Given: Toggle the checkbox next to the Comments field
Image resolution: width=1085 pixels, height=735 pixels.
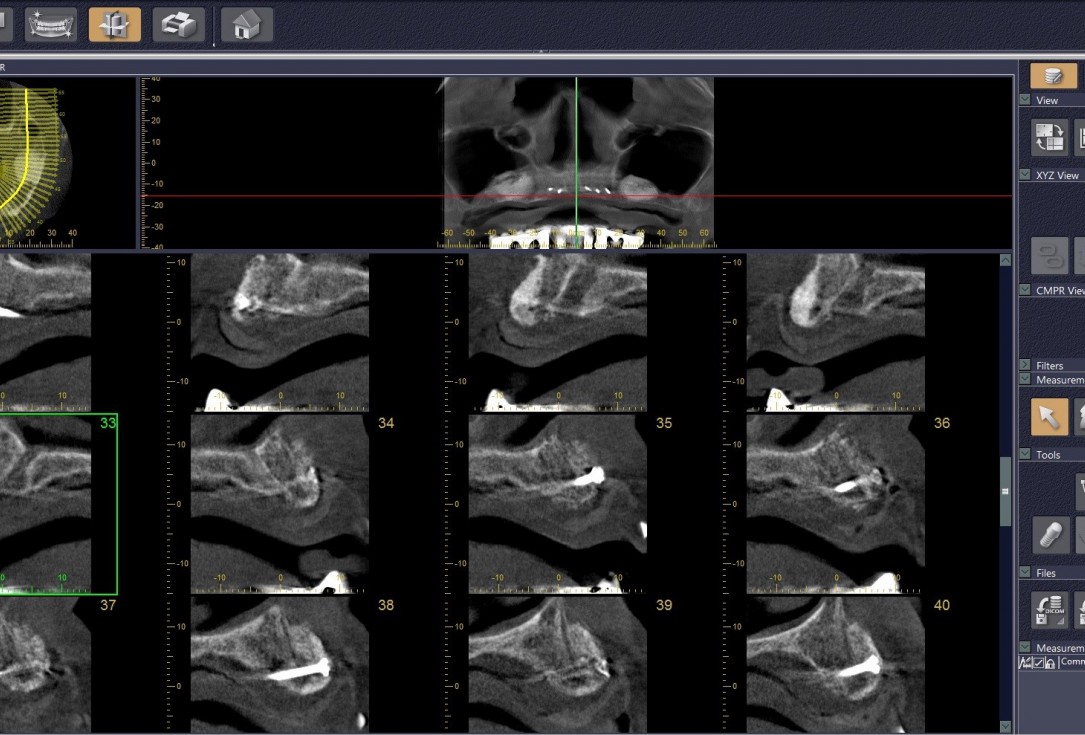Looking at the screenshot, I should tap(1039, 663).
